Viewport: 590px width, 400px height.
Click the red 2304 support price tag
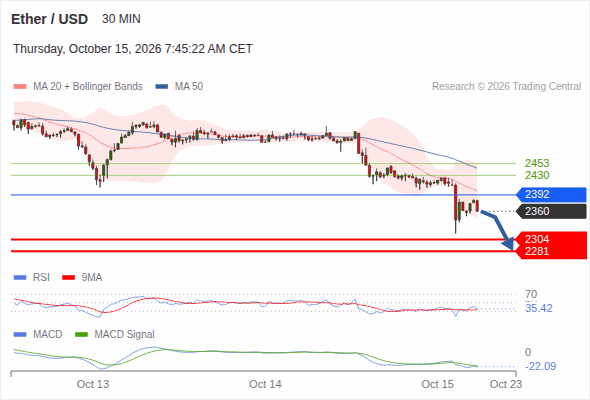[552, 239]
